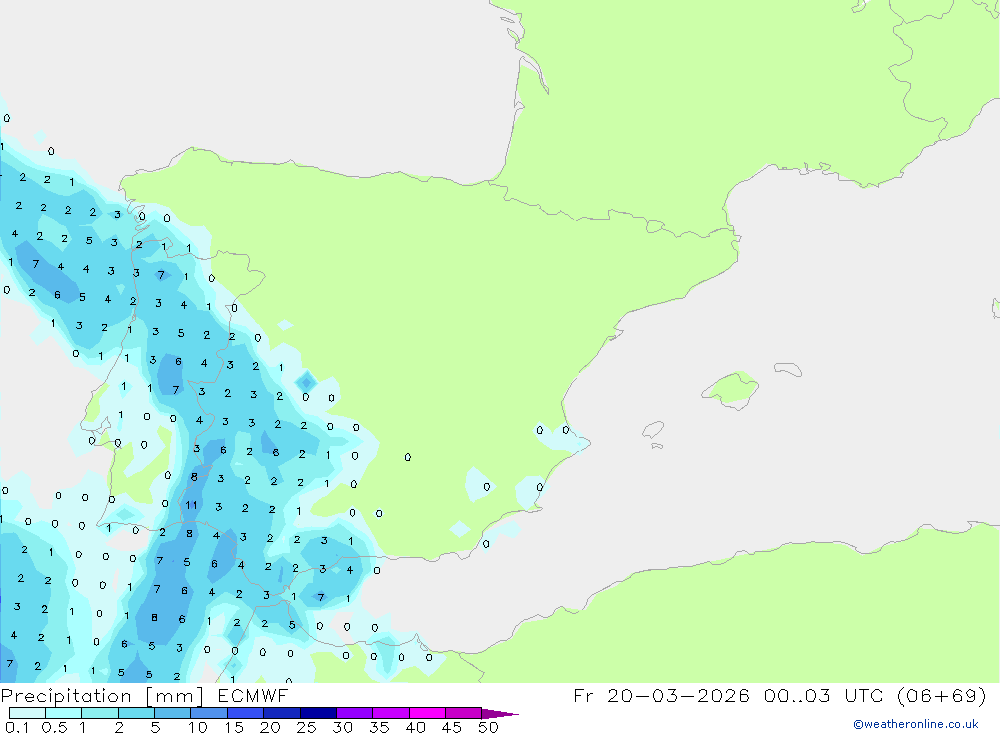This screenshot has width=1000, height=733.
Task: Click legend scale label '50'
Action: click(x=488, y=727)
